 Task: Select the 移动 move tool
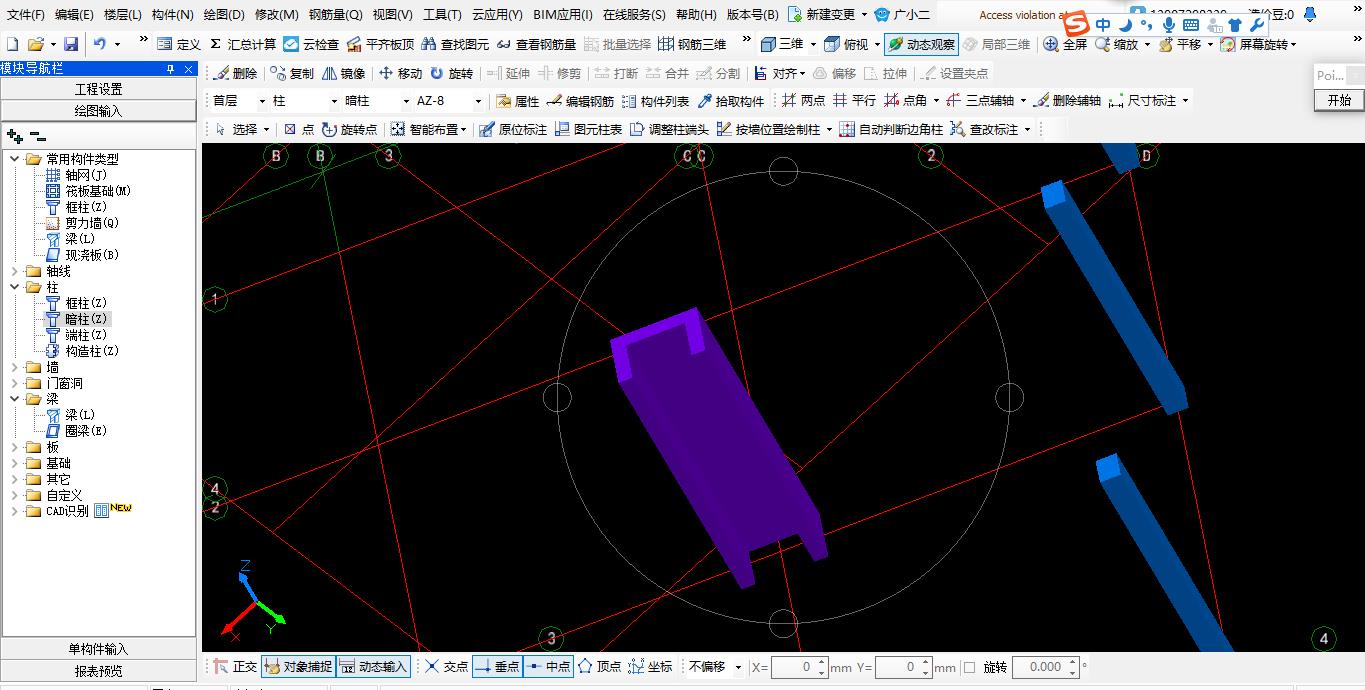[x=400, y=73]
